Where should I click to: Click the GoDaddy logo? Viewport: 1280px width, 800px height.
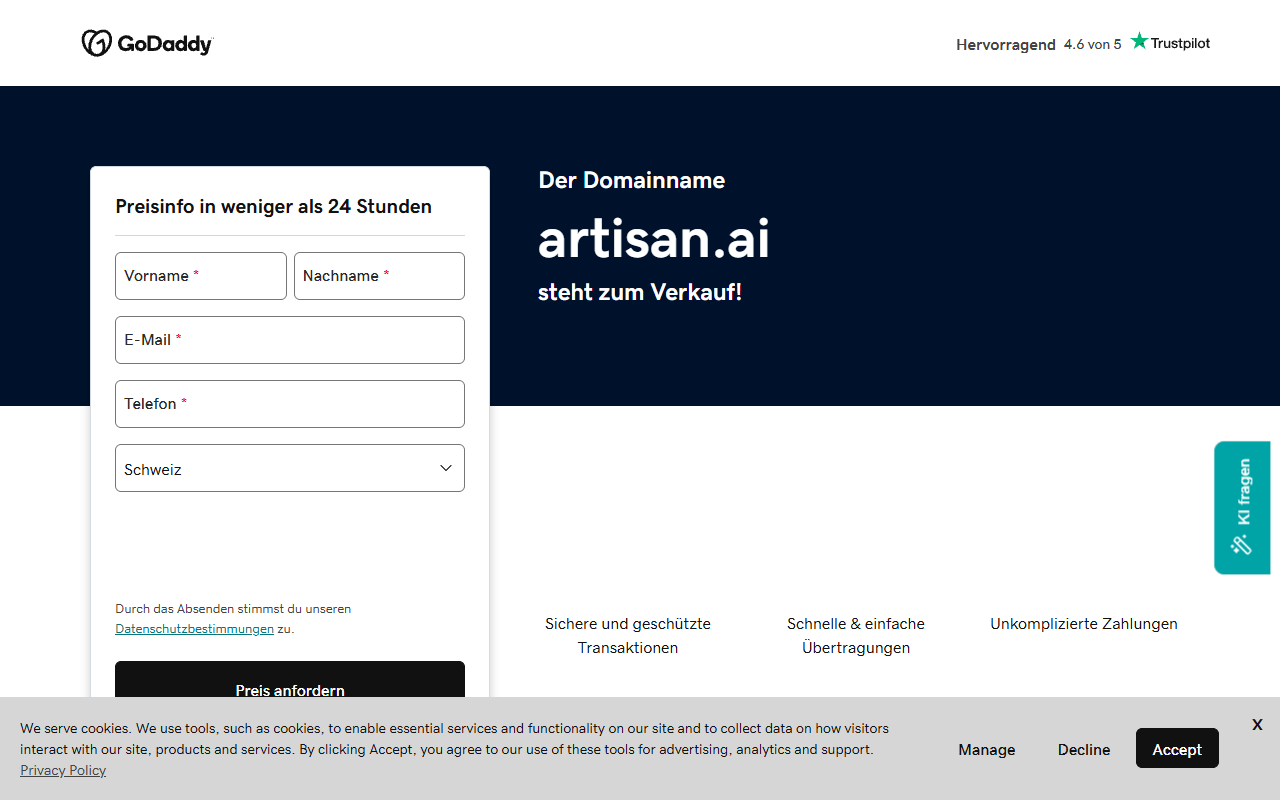pos(147,43)
